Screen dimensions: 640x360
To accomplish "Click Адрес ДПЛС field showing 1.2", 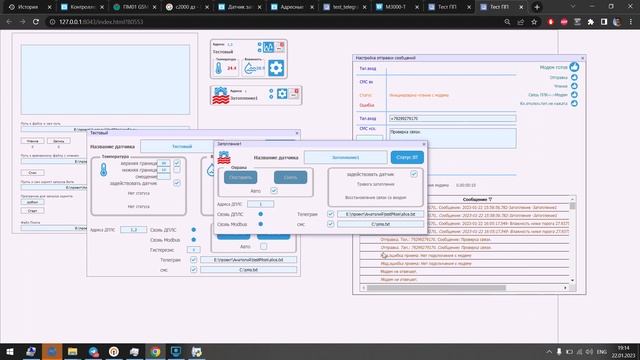I will (133, 230).
